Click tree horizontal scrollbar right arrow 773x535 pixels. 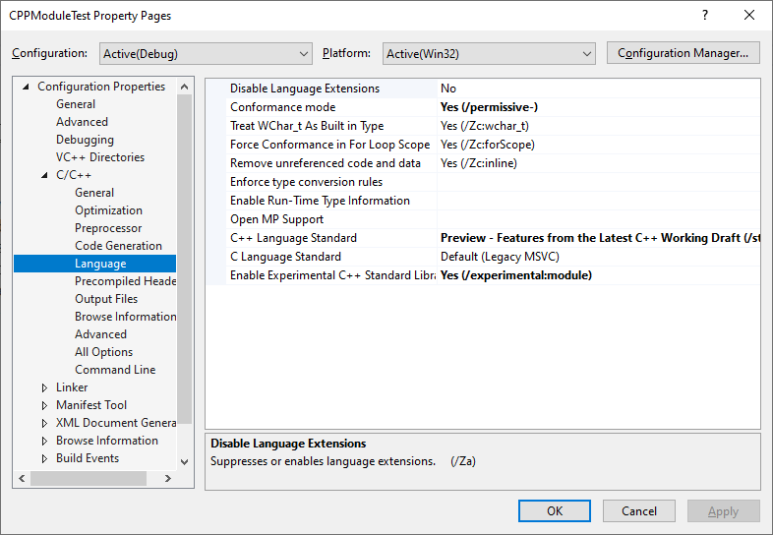tap(168, 478)
